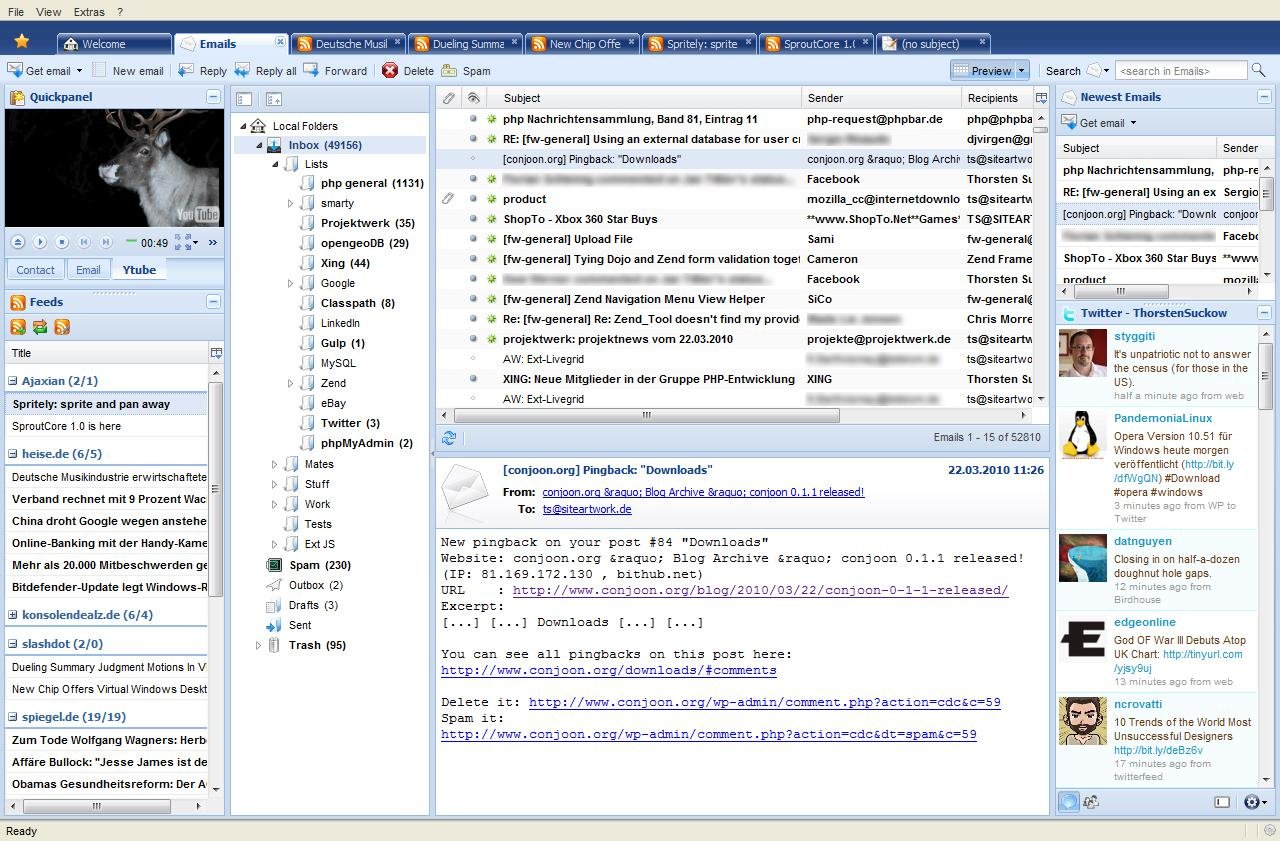Click the refresh icon below the email list
The height and width of the screenshot is (841, 1280).
coord(449,437)
